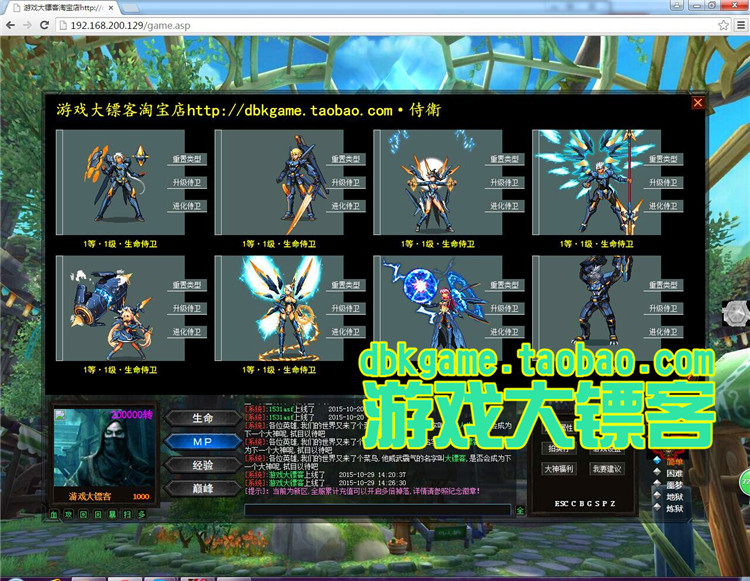Viewport: 750px width, 581px height.
Task: Switch to the 生命 status tab
Action: pos(203,418)
